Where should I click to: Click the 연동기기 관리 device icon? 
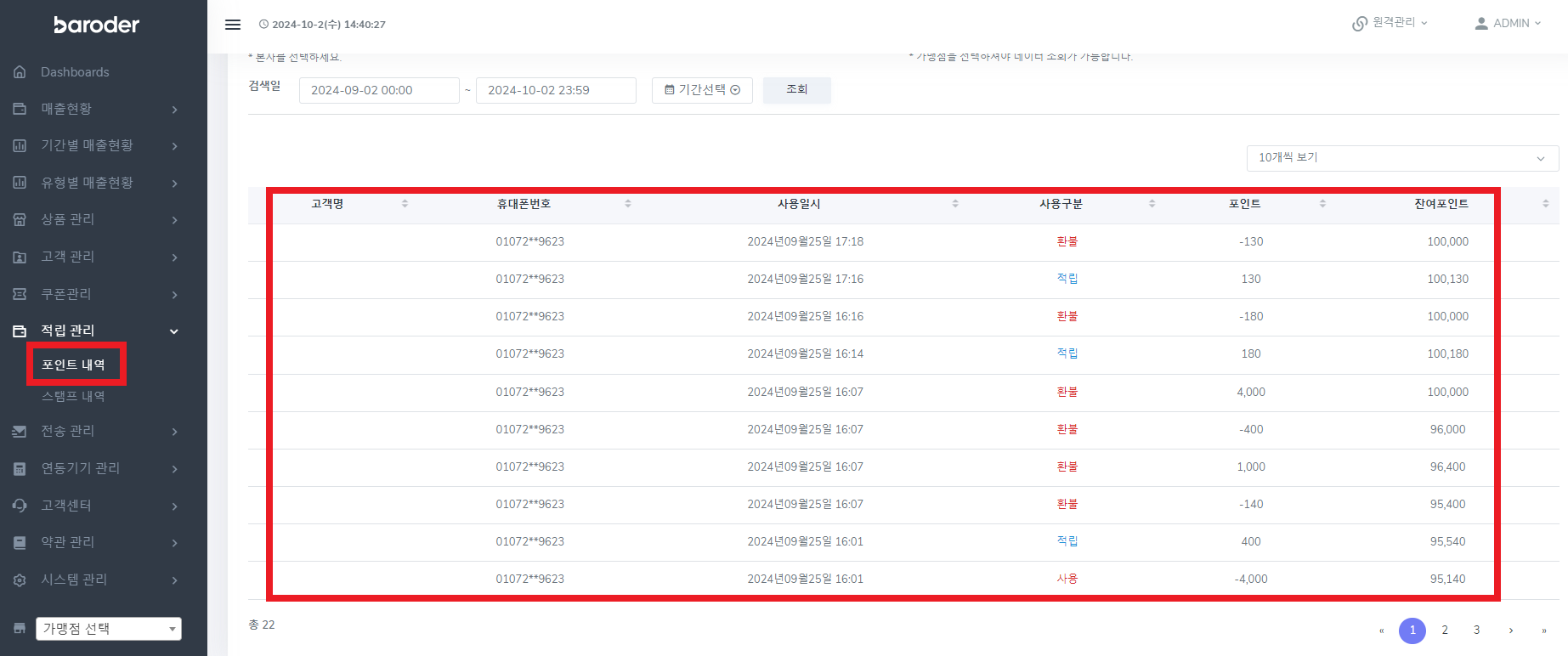[20, 468]
